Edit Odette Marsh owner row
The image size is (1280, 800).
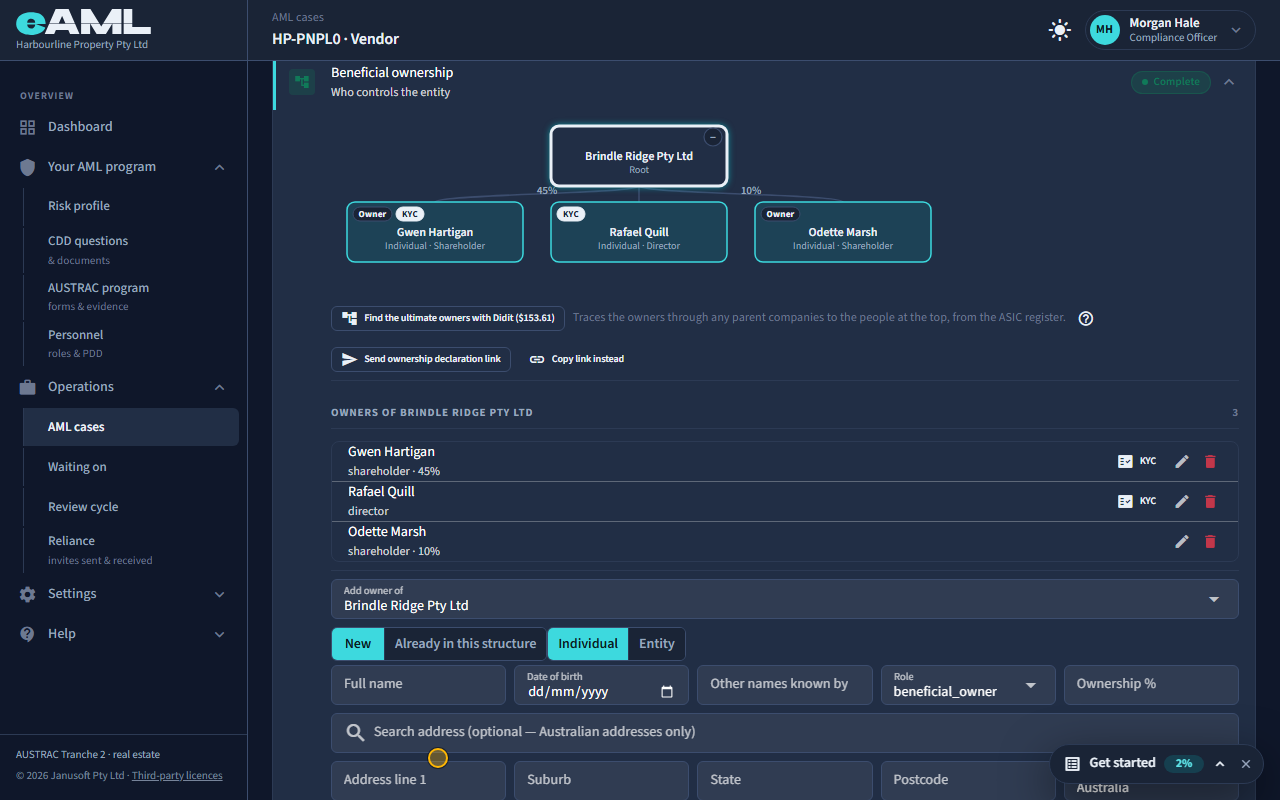[1182, 541]
